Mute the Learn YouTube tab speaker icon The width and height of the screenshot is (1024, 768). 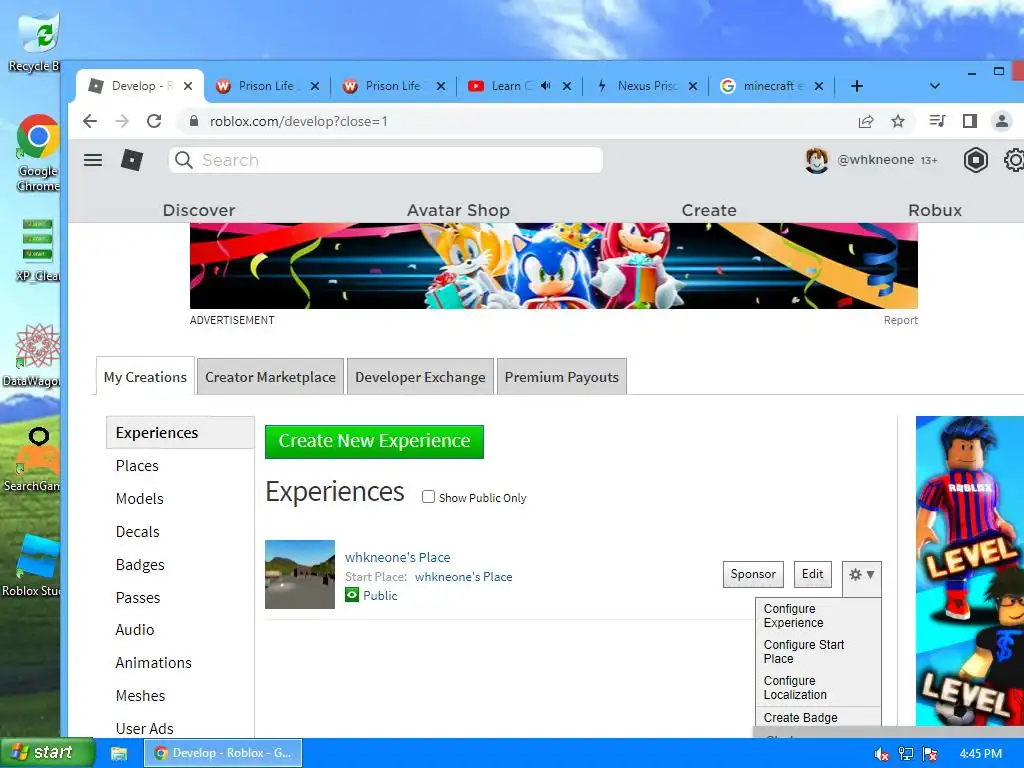(x=546, y=86)
